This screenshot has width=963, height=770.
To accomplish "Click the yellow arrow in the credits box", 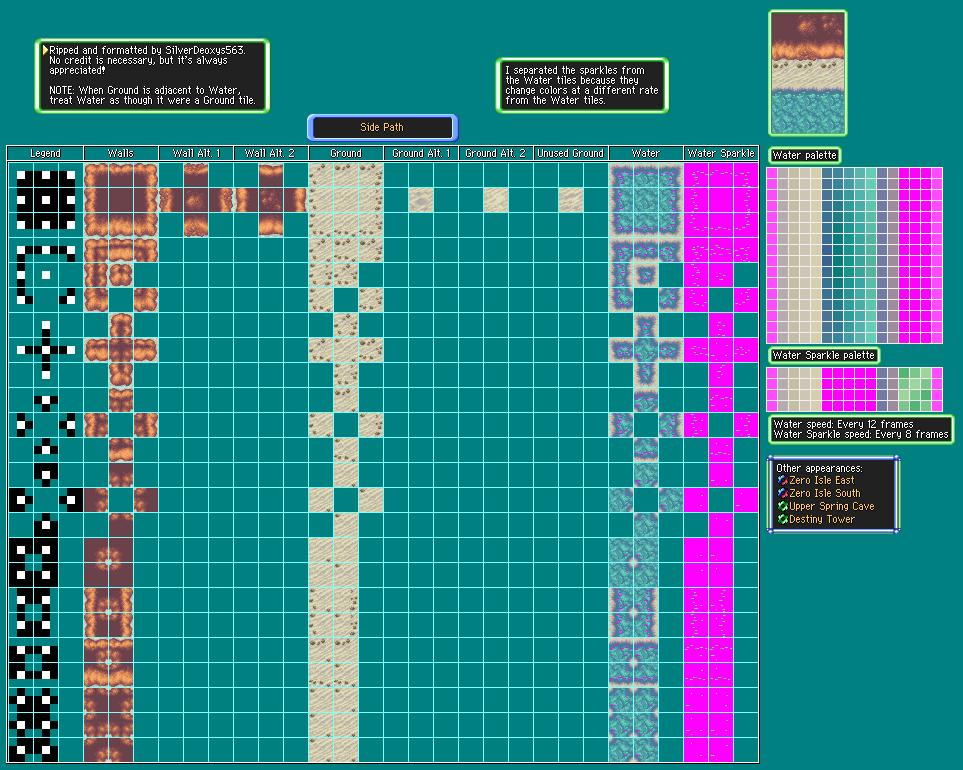I will [45, 50].
